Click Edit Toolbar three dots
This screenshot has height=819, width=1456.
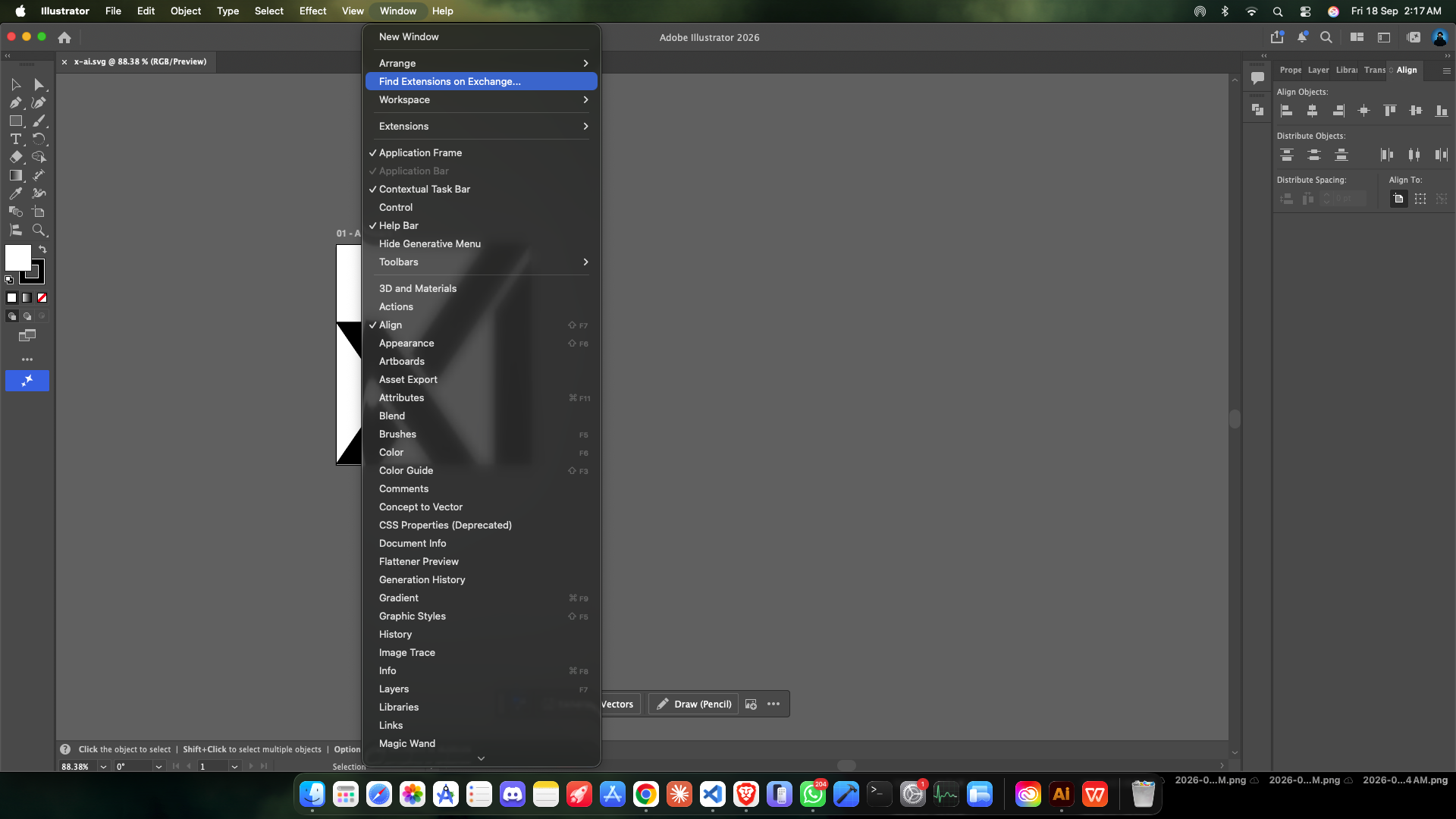click(x=27, y=359)
